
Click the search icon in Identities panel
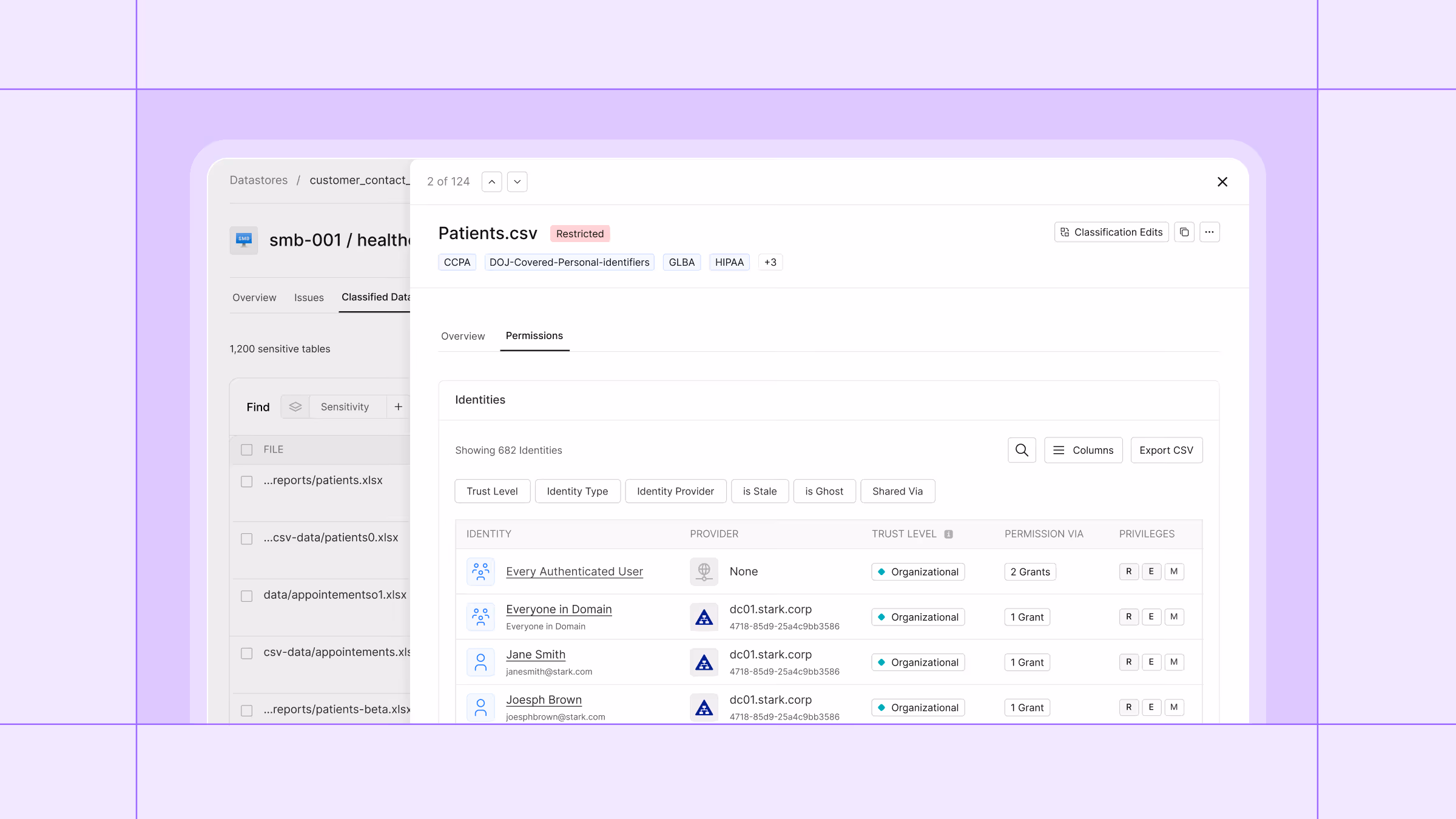1022,450
